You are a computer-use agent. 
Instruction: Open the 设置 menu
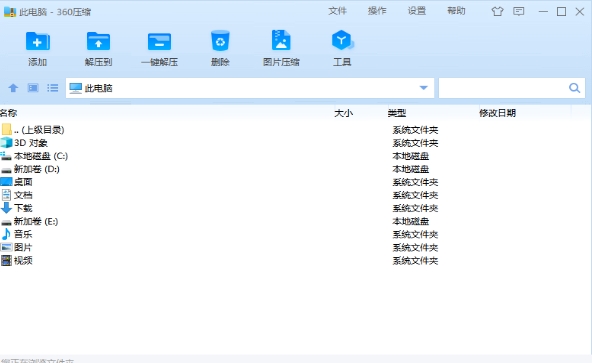click(x=416, y=11)
